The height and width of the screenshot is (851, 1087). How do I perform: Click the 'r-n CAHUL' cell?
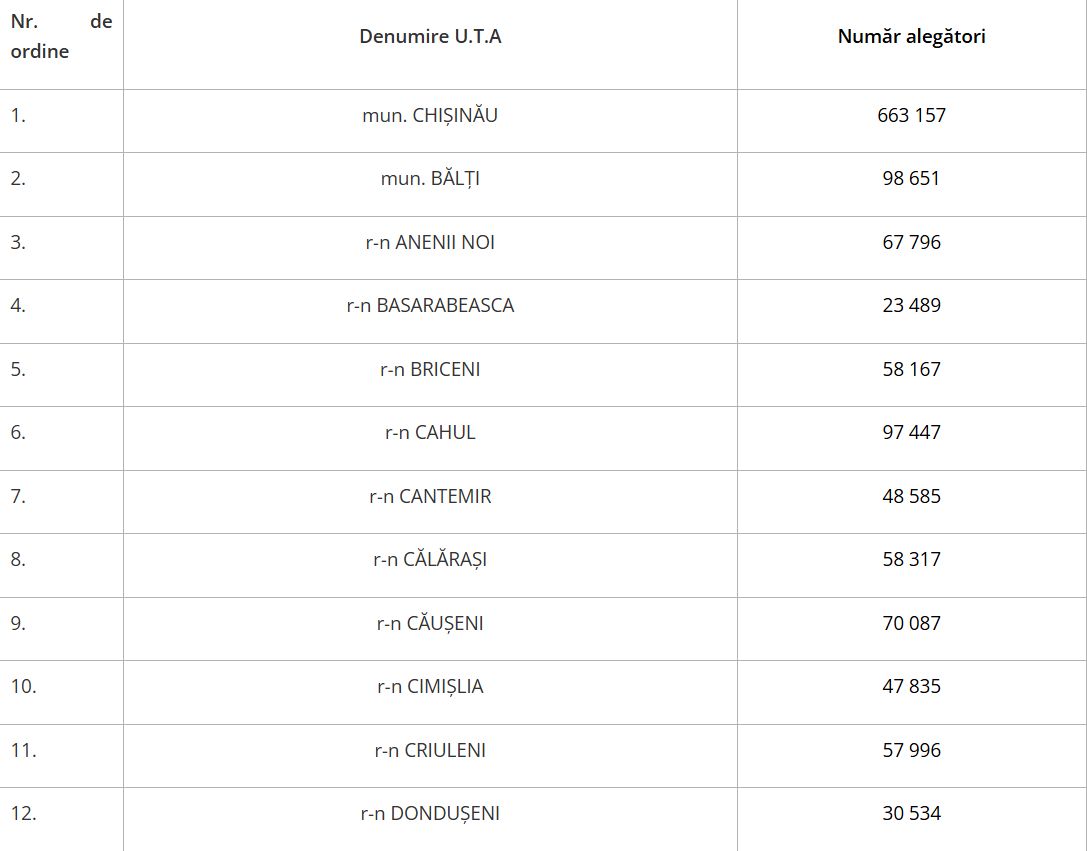(430, 432)
